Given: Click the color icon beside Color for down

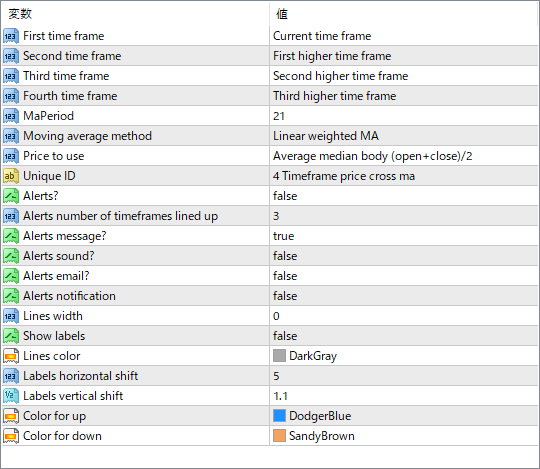Looking at the screenshot, I should pos(11,436).
